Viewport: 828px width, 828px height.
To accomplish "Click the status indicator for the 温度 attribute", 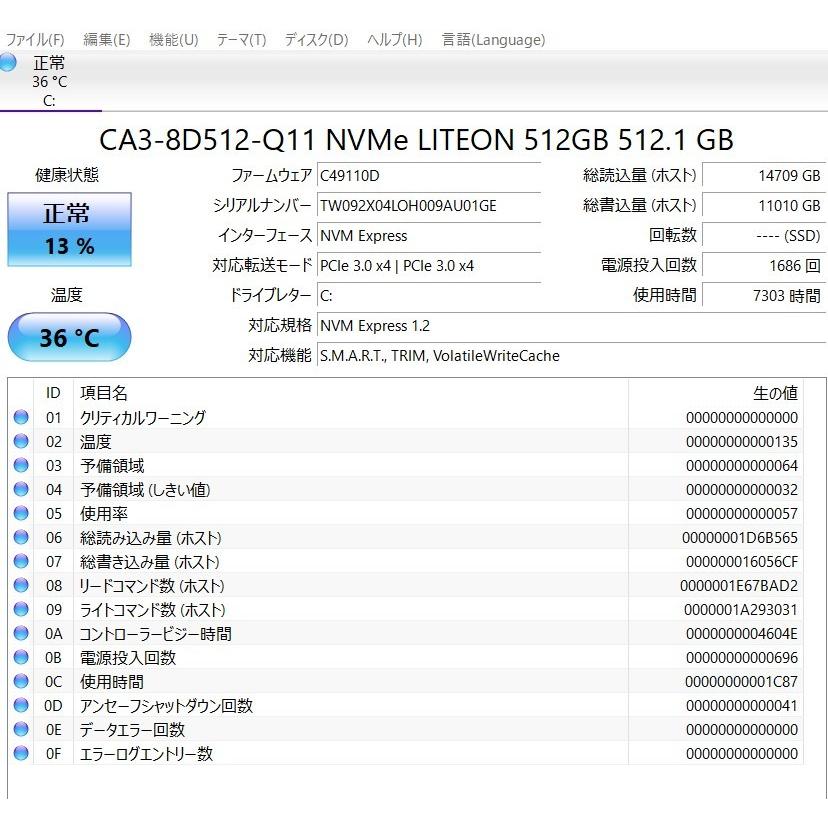I will coord(22,441).
